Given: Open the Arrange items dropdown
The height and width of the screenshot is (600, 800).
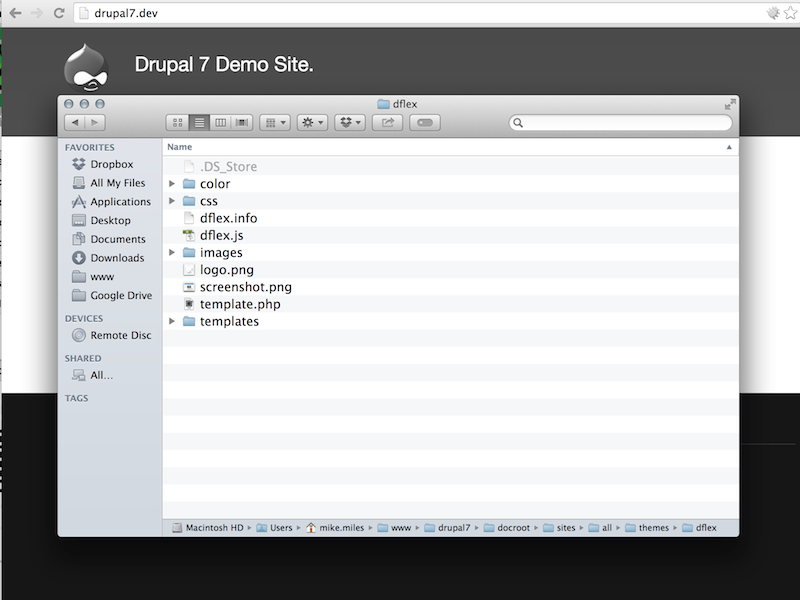Looking at the screenshot, I should [x=274, y=122].
